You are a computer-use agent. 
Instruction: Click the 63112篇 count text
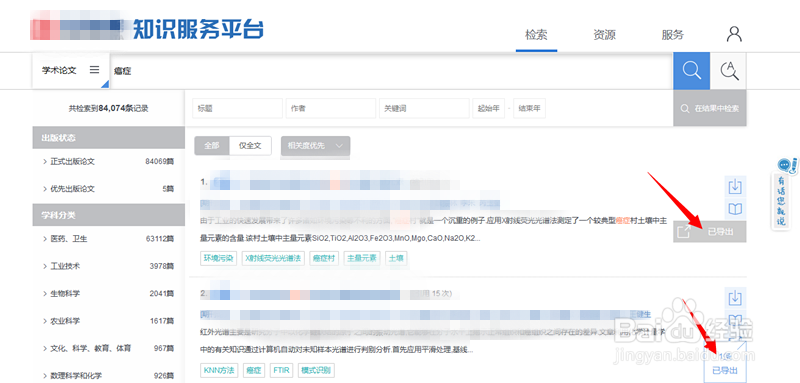(160, 239)
